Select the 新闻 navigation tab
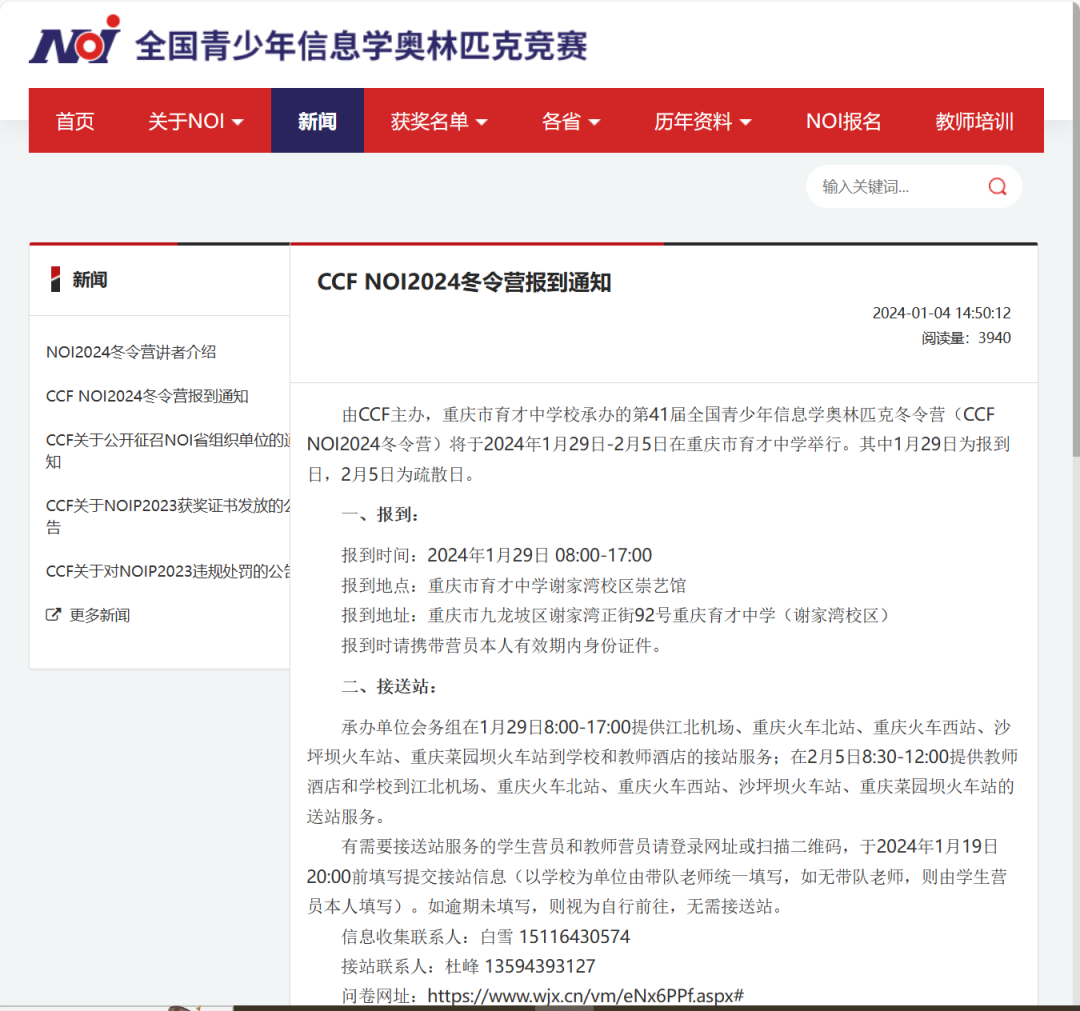Screen dimensions: 1080x1011 (x=318, y=121)
